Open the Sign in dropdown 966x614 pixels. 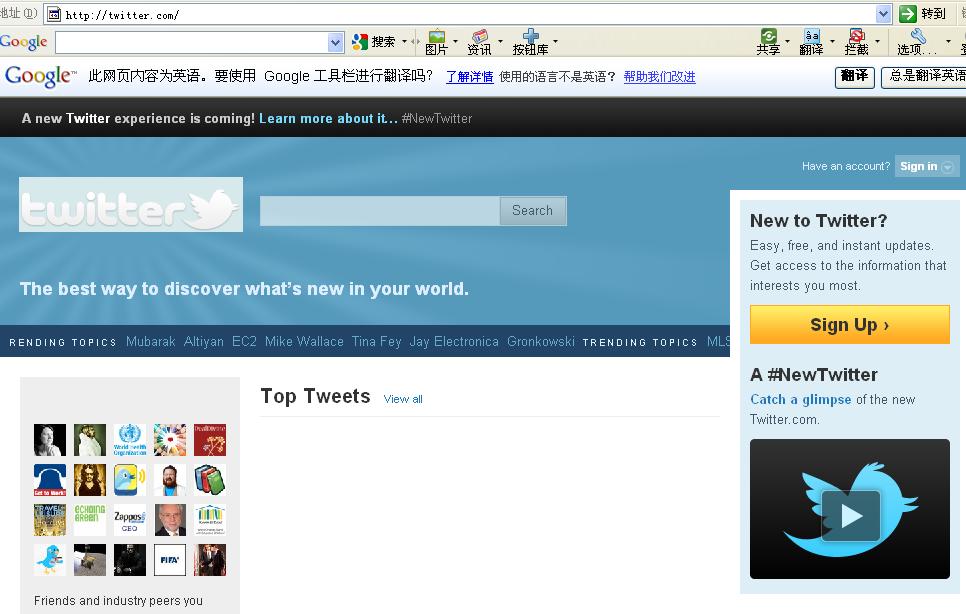pos(927,166)
